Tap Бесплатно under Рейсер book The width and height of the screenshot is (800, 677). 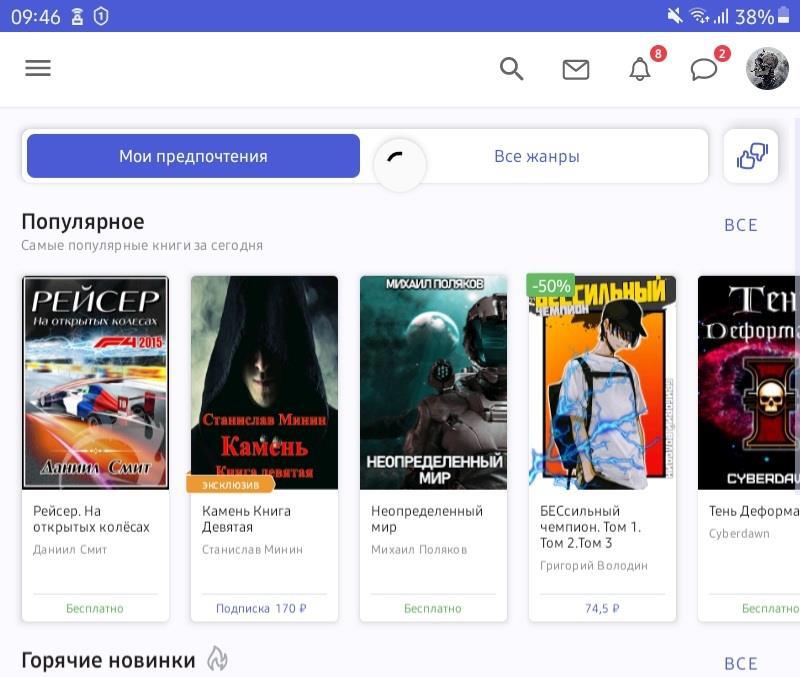click(95, 608)
